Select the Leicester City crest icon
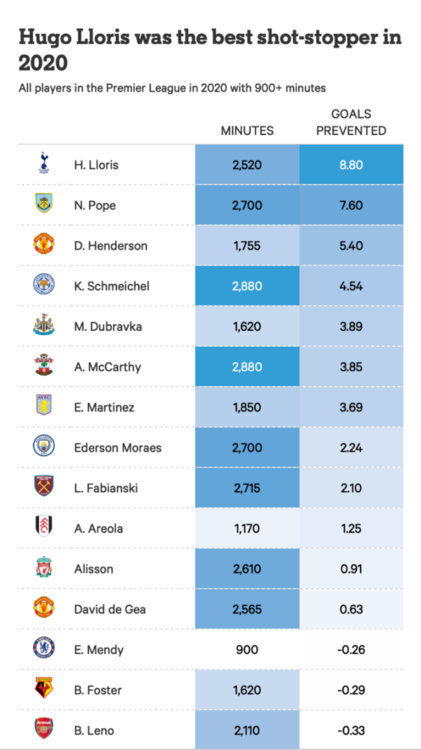This screenshot has height=750, width=421. 44,284
